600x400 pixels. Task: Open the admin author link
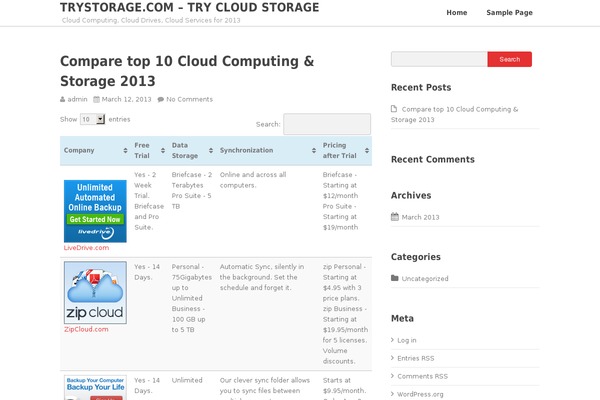[77, 99]
